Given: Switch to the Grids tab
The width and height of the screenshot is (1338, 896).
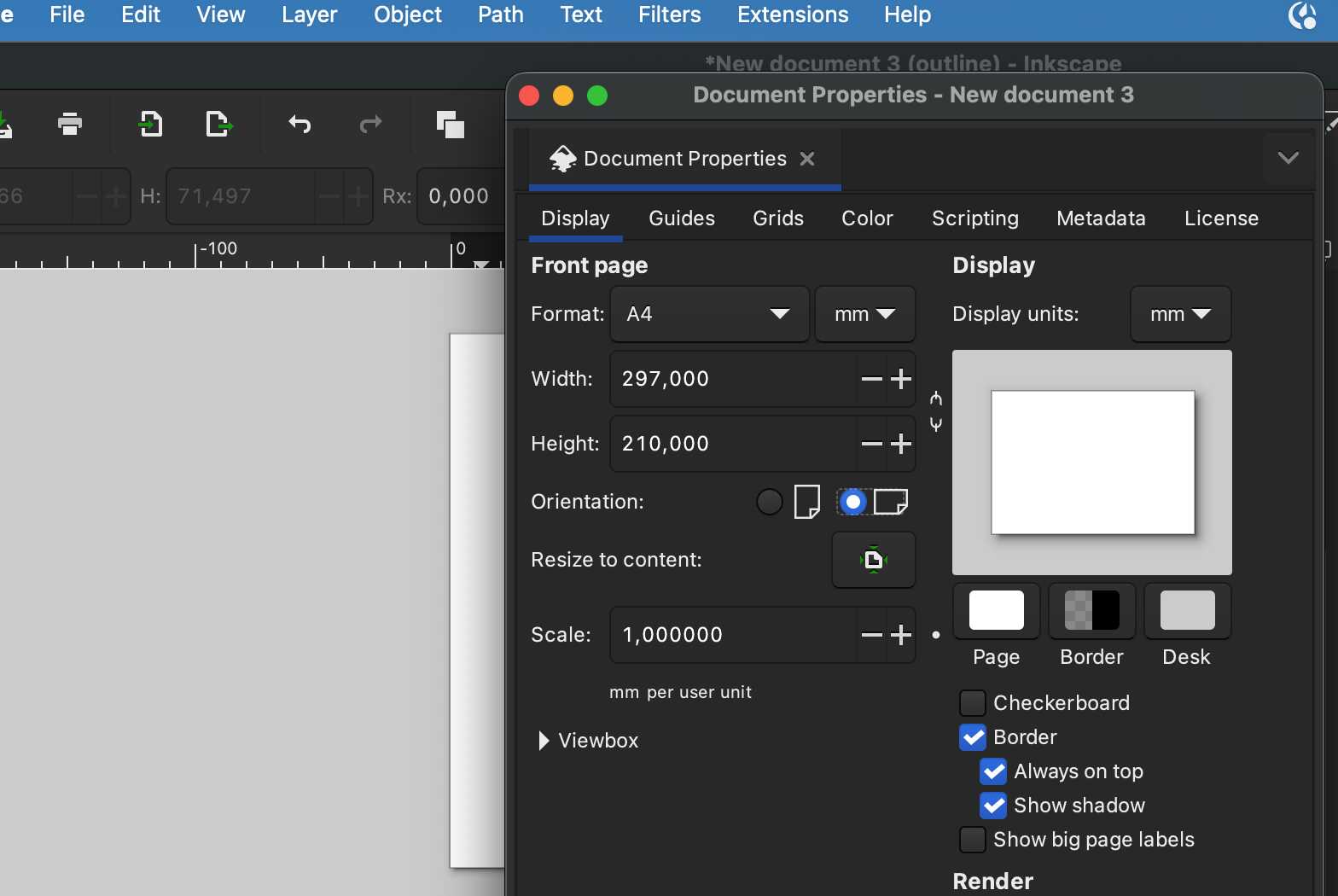Looking at the screenshot, I should pyautogui.click(x=778, y=218).
